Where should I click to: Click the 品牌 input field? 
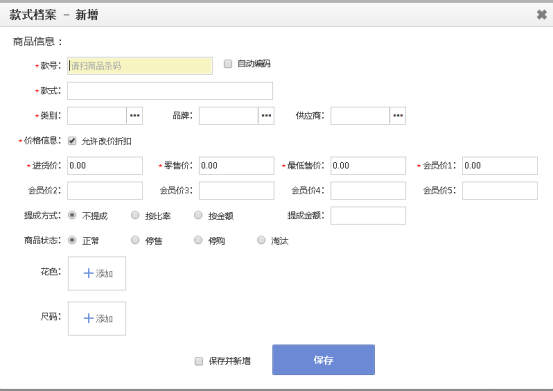click(x=229, y=116)
